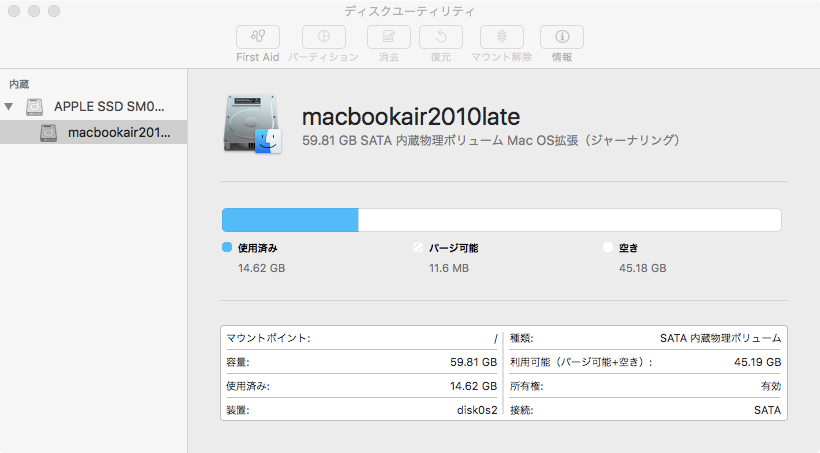The height and width of the screenshot is (453, 820).
Task: Click the パーティション (Partition) toolbar icon
Action: tap(323, 37)
